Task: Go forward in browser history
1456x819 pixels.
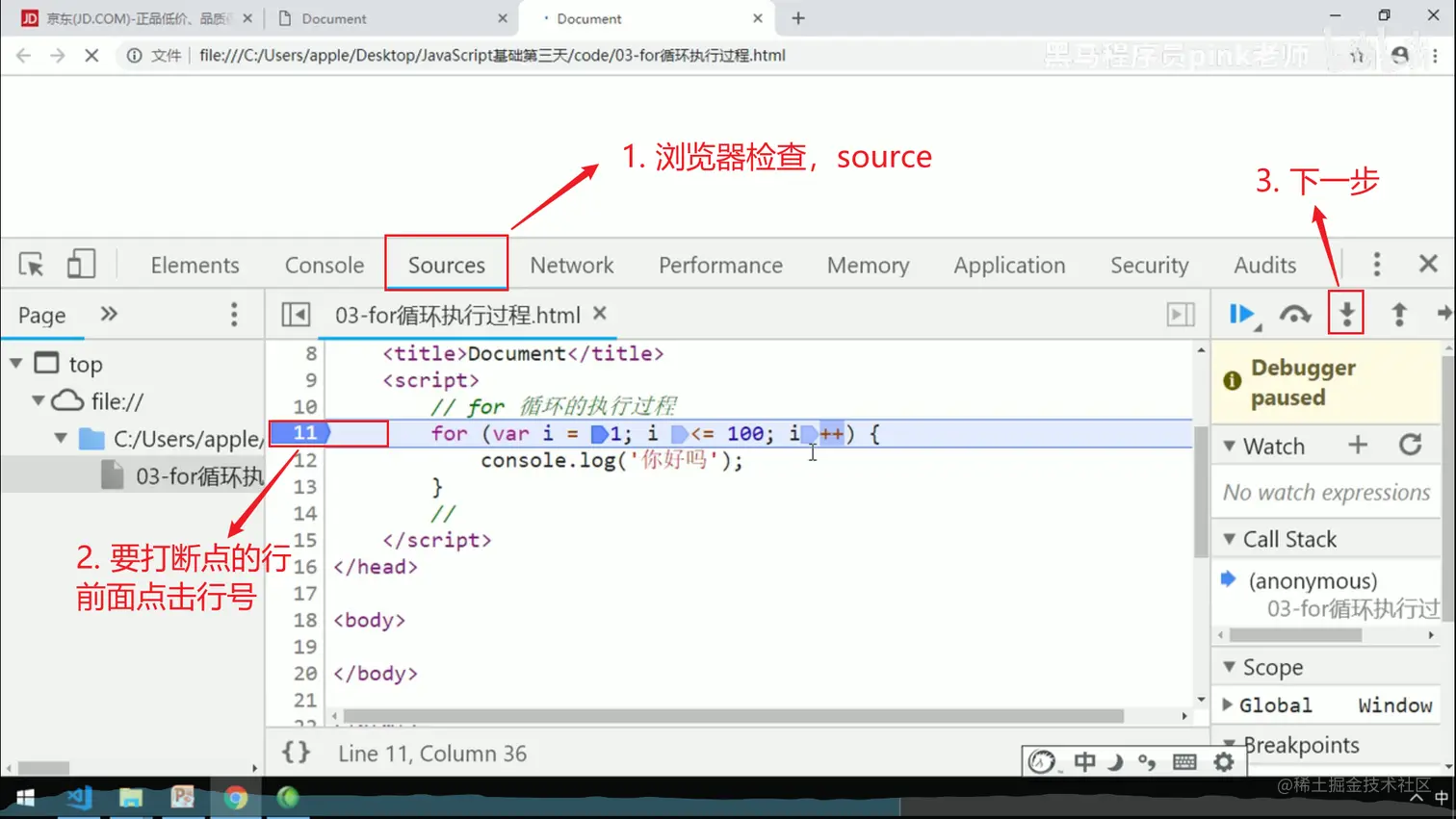Action: click(58, 56)
